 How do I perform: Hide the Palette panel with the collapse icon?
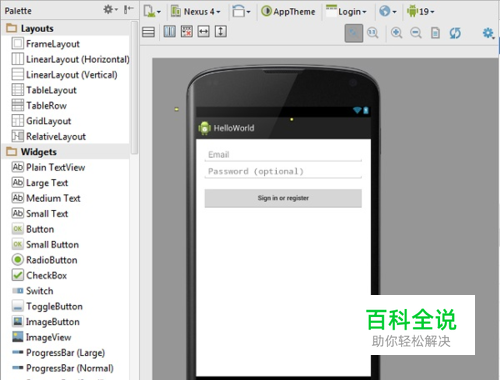coord(129,10)
